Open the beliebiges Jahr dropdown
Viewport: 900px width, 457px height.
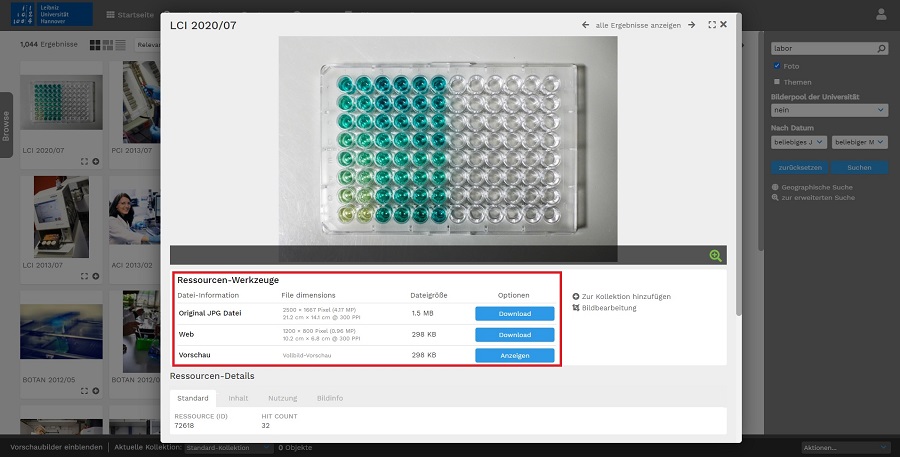coord(799,142)
